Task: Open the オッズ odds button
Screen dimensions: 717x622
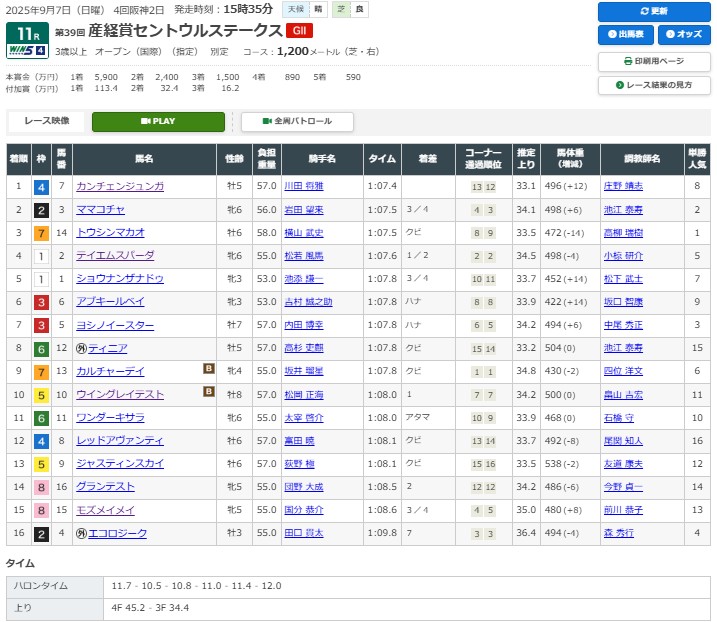Action: click(684, 35)
